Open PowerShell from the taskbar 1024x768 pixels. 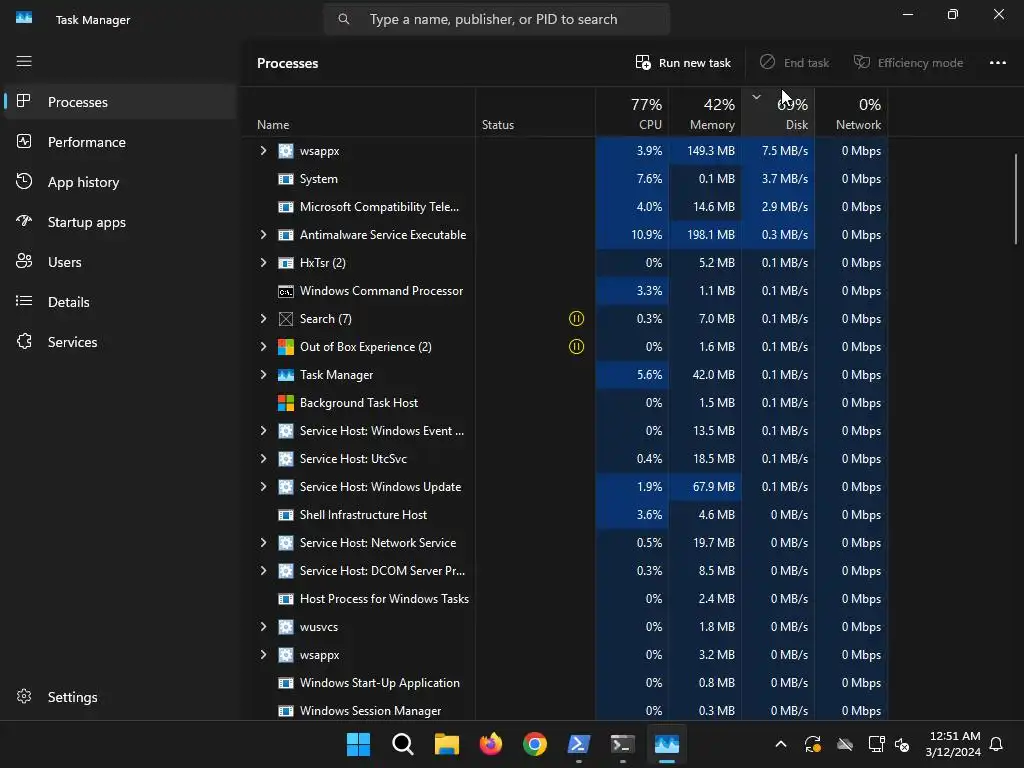(x=579, y=744)
